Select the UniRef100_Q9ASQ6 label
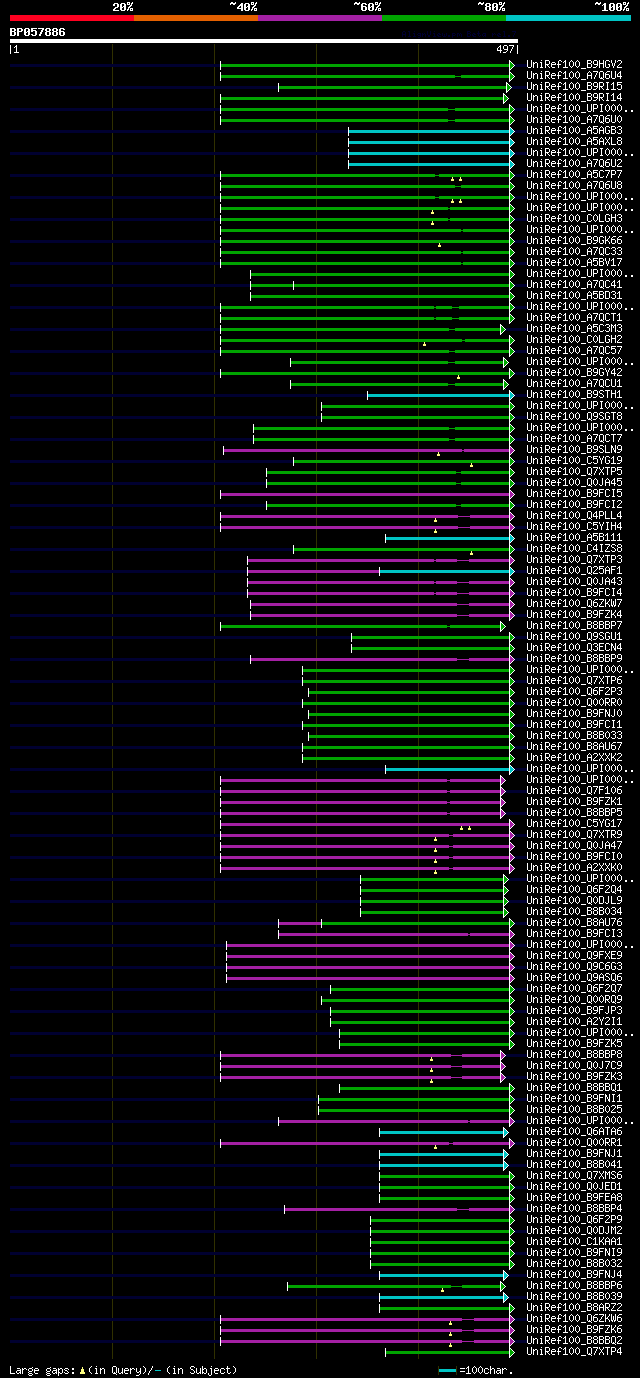The image size is (640, 1378). (574, 977)
